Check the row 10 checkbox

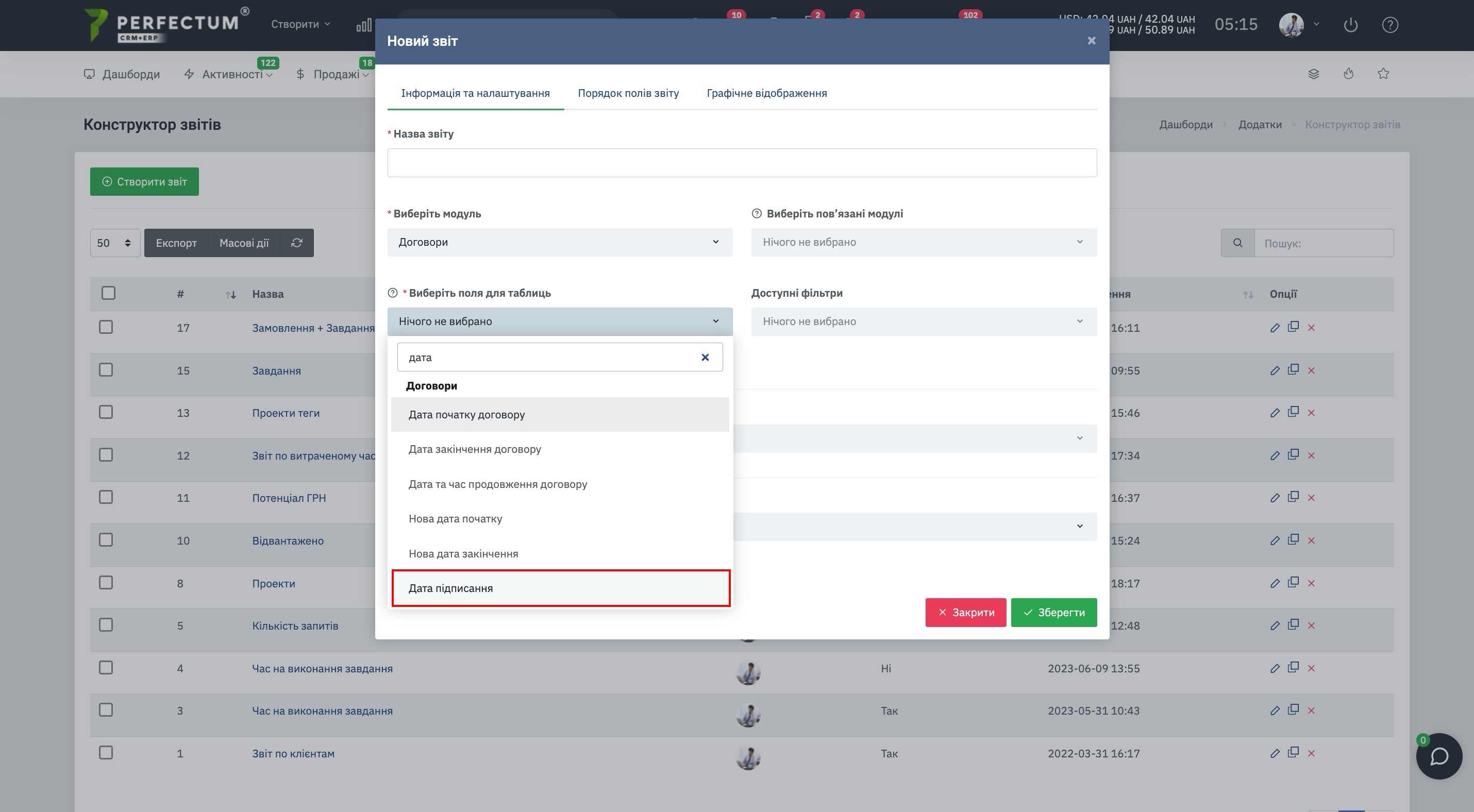pos(106,540)
